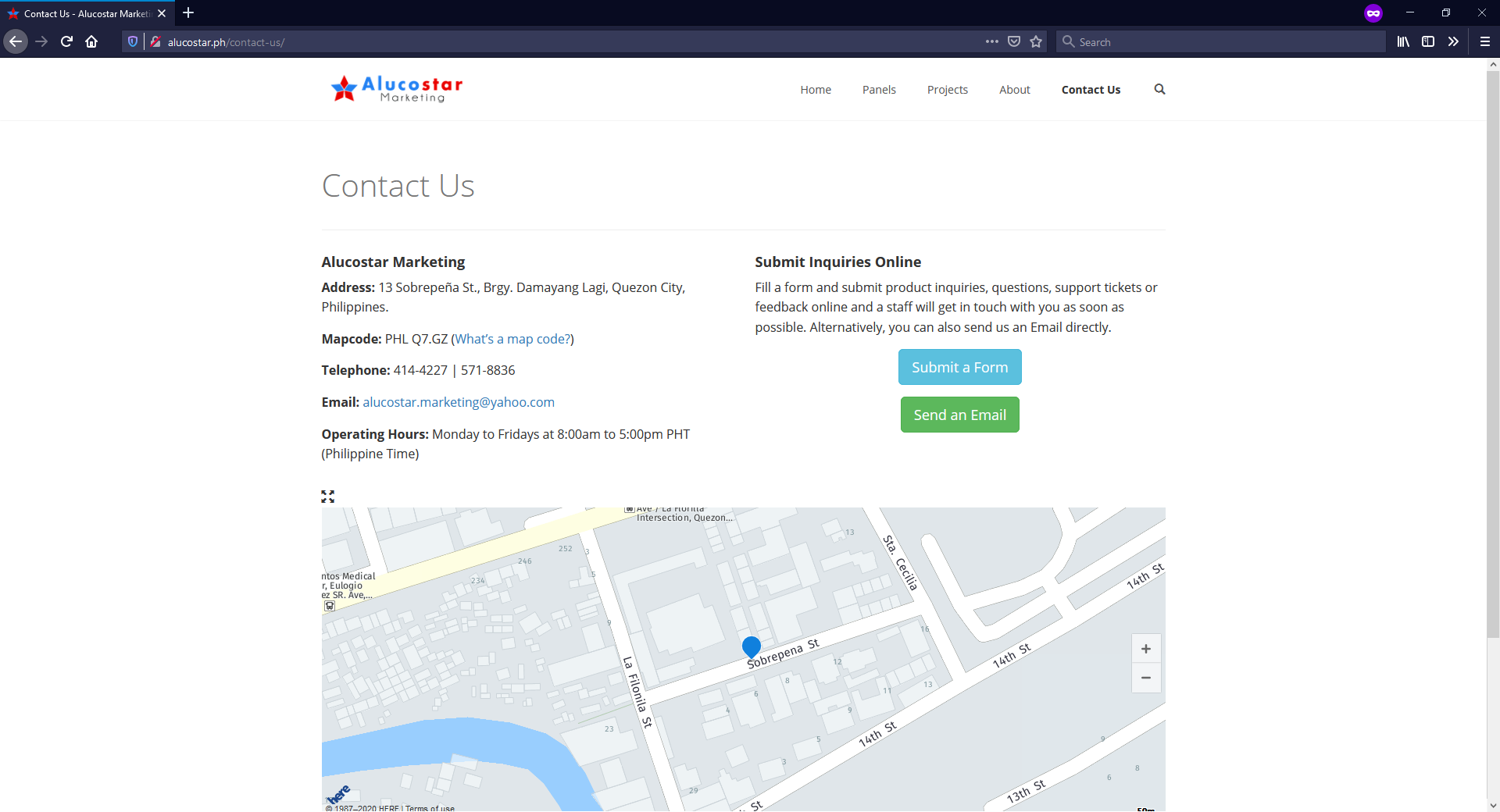Open the Projects menu item

[x=948, y=90]
